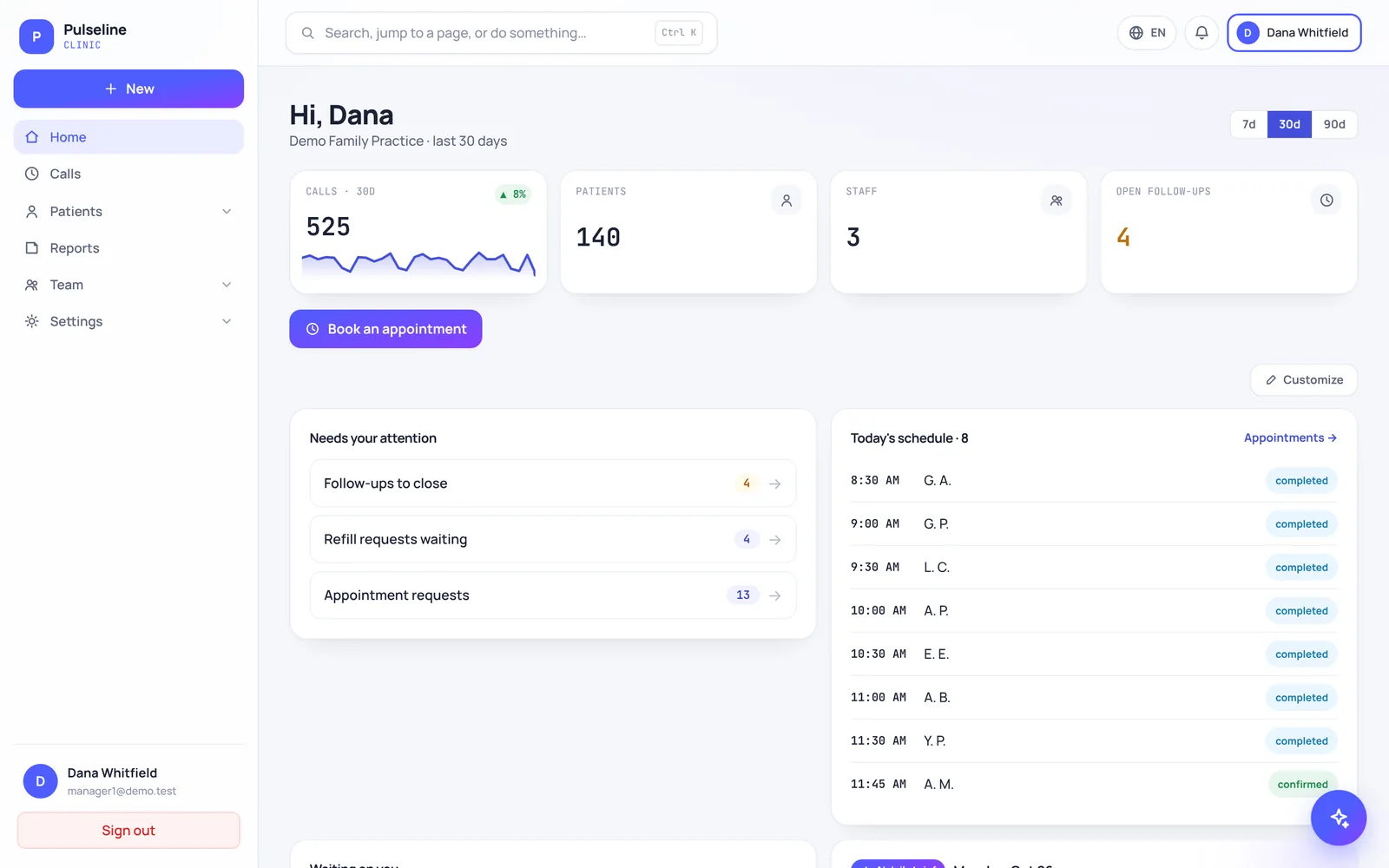This screenshot has width=1389, height=868.
Task: Focus the search input field
Action: [501, 33]
